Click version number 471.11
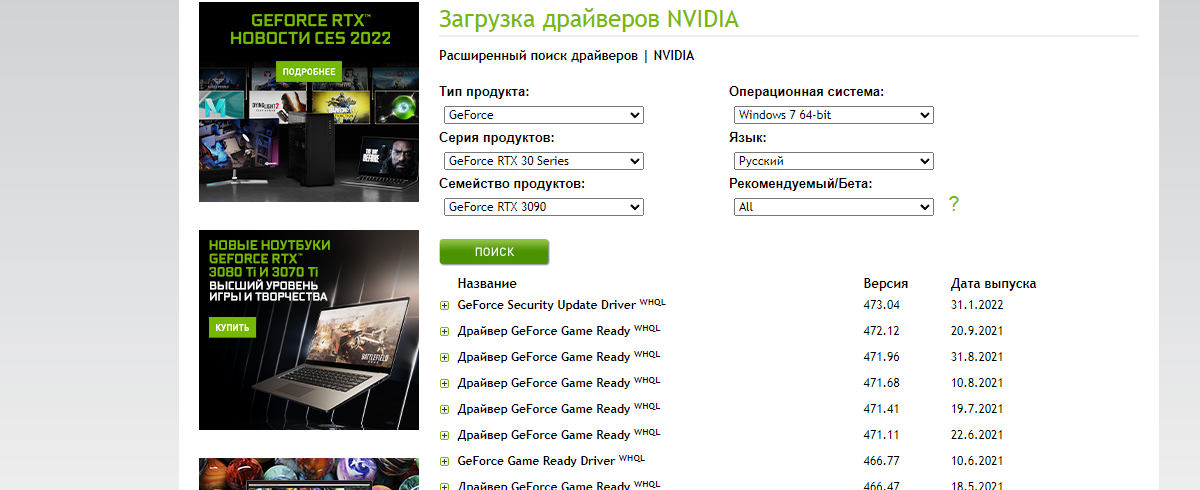The image size is (1200, 490). [882, 434]
